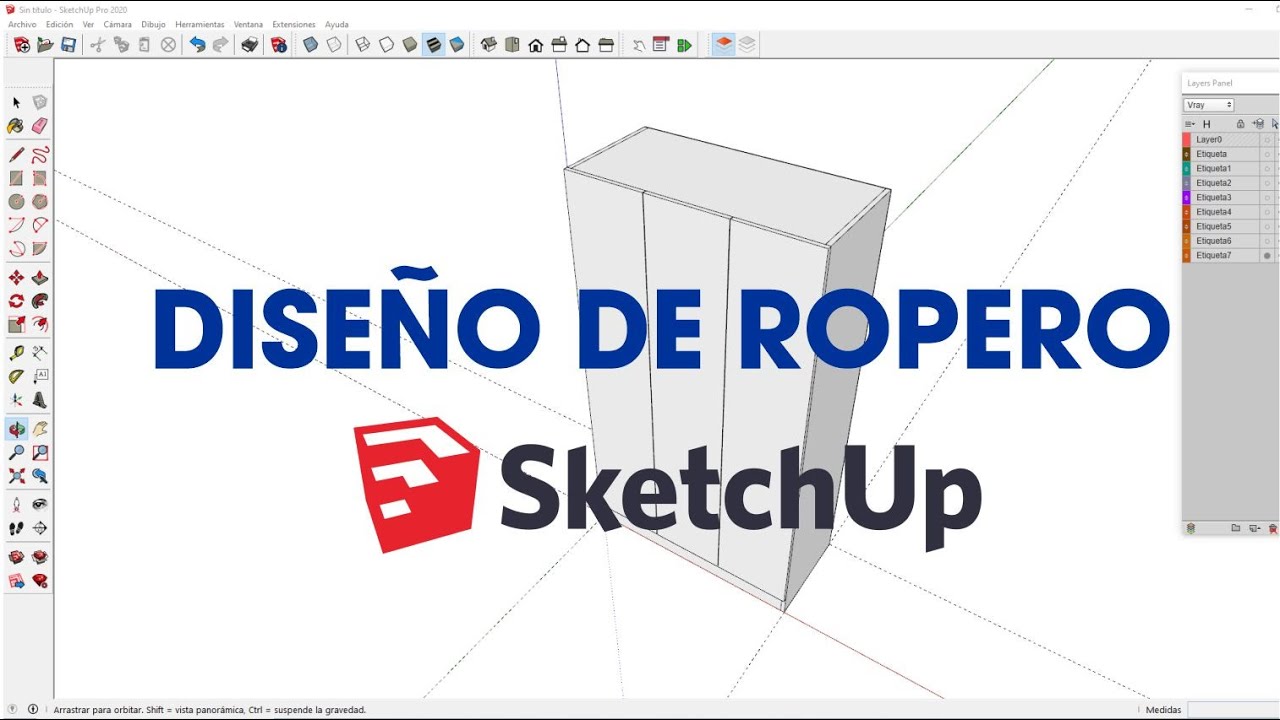This screenshot has width=1280, height=720.
Task: Save model with the floppy disk icon
Action: [68, 44]
